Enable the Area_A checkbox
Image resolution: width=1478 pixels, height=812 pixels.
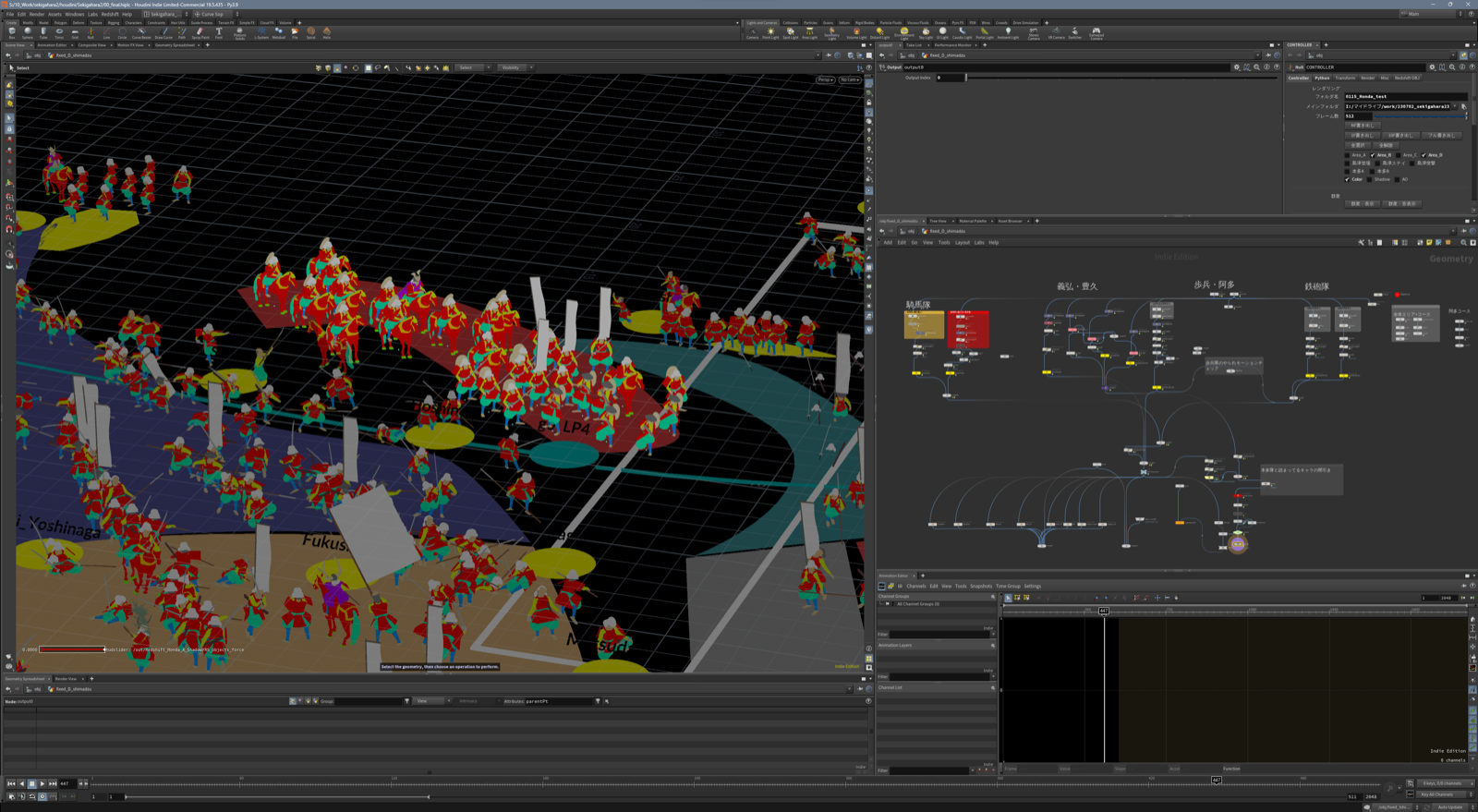1348,155
